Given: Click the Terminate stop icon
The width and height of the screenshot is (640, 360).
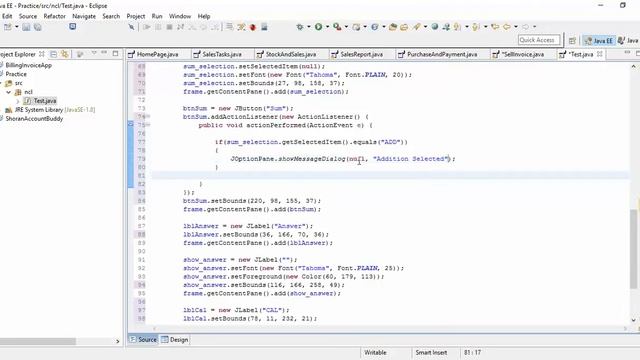Looking at the screenshot, I should (169, 27).
